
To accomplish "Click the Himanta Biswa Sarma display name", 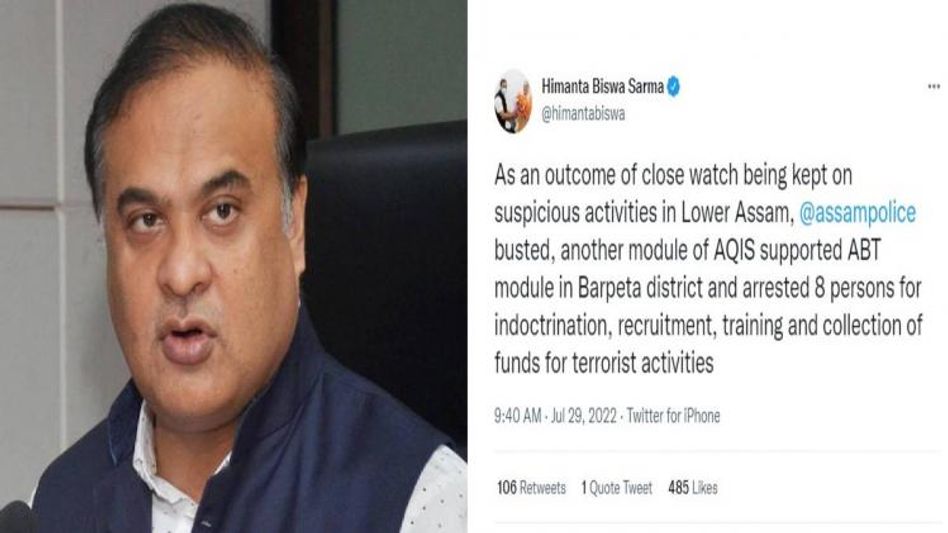I will (x=602, y=86).
